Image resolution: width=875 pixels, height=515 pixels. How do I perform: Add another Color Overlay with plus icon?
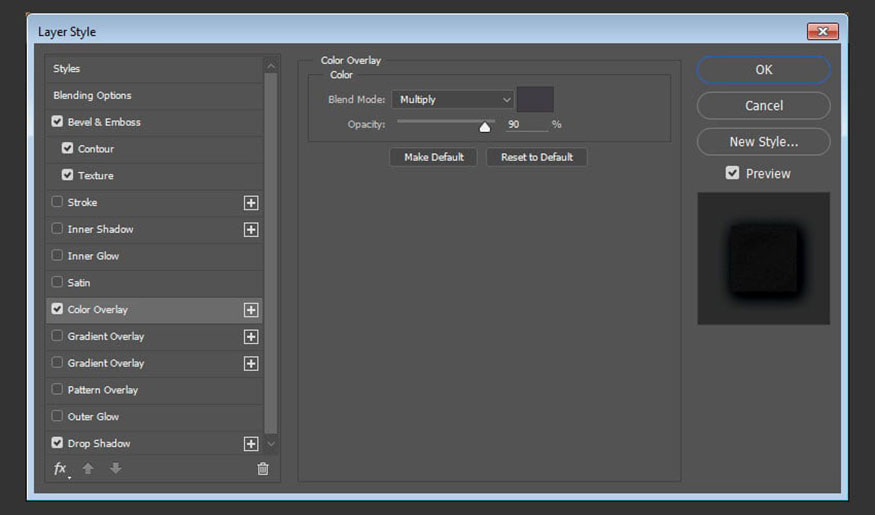pos(251,310)
